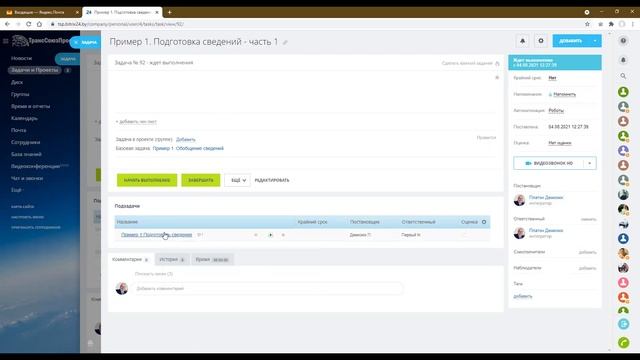Open Диск in left menu
This screenshot has height=360, width=640.
click(17, 82)
